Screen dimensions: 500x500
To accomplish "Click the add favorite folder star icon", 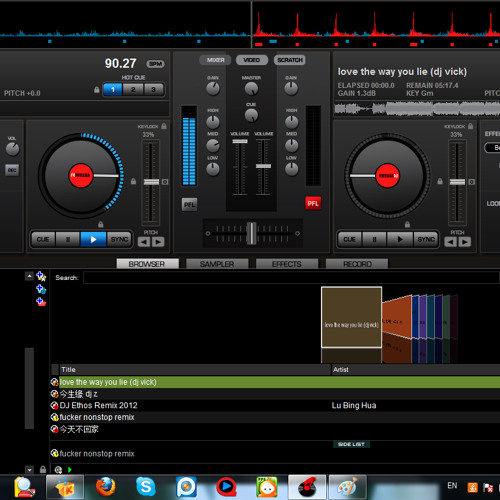I will point(41,276).
